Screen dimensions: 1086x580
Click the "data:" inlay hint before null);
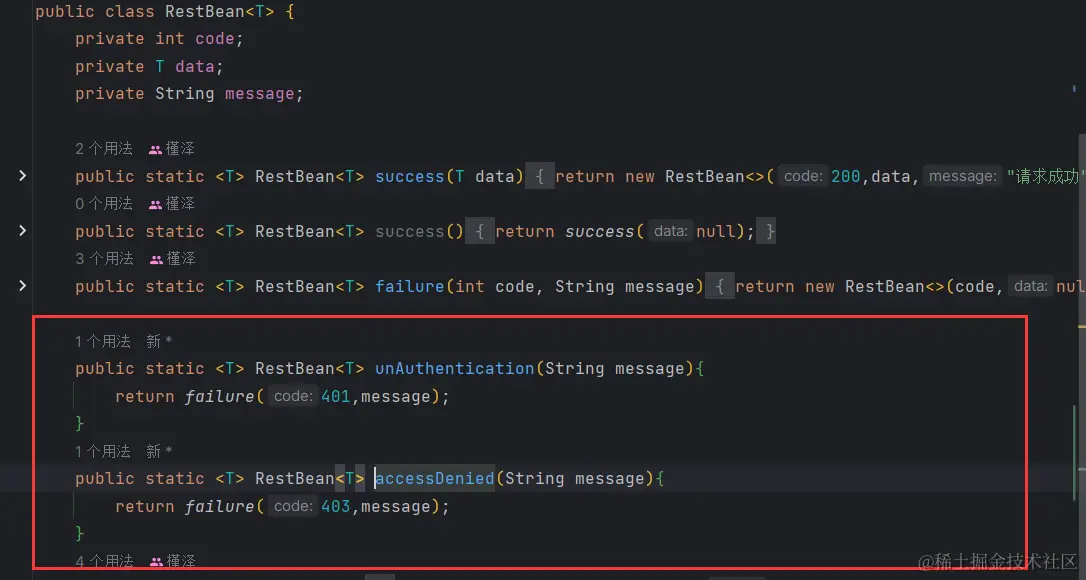pos(670,231)
